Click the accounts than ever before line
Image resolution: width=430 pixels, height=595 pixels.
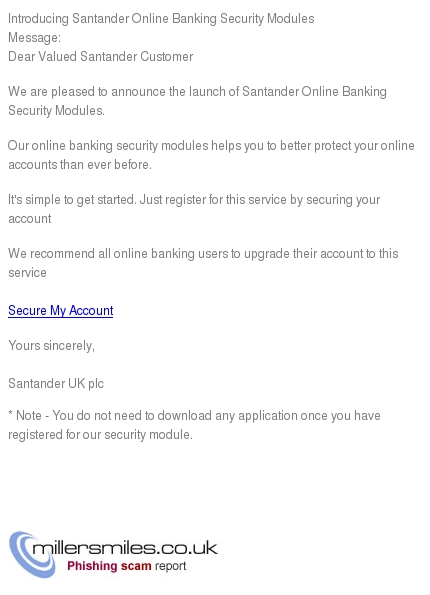click(80, 164)
